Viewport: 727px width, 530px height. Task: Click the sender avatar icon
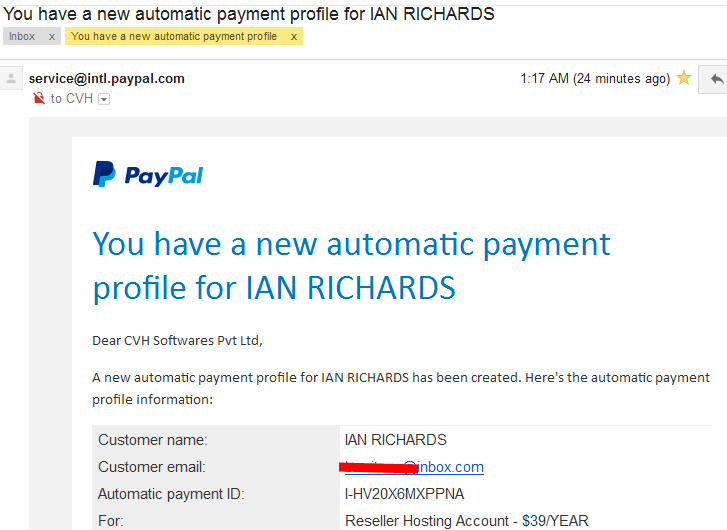point(11,78)
